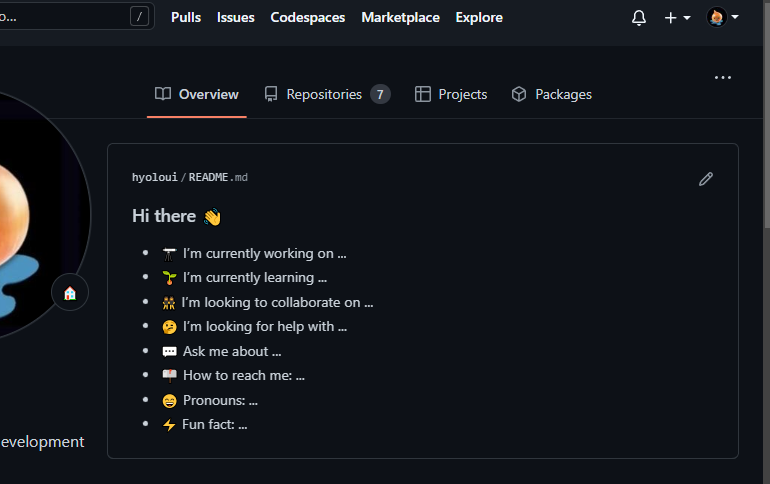Click text Ask me about

[x=232, y=351]
